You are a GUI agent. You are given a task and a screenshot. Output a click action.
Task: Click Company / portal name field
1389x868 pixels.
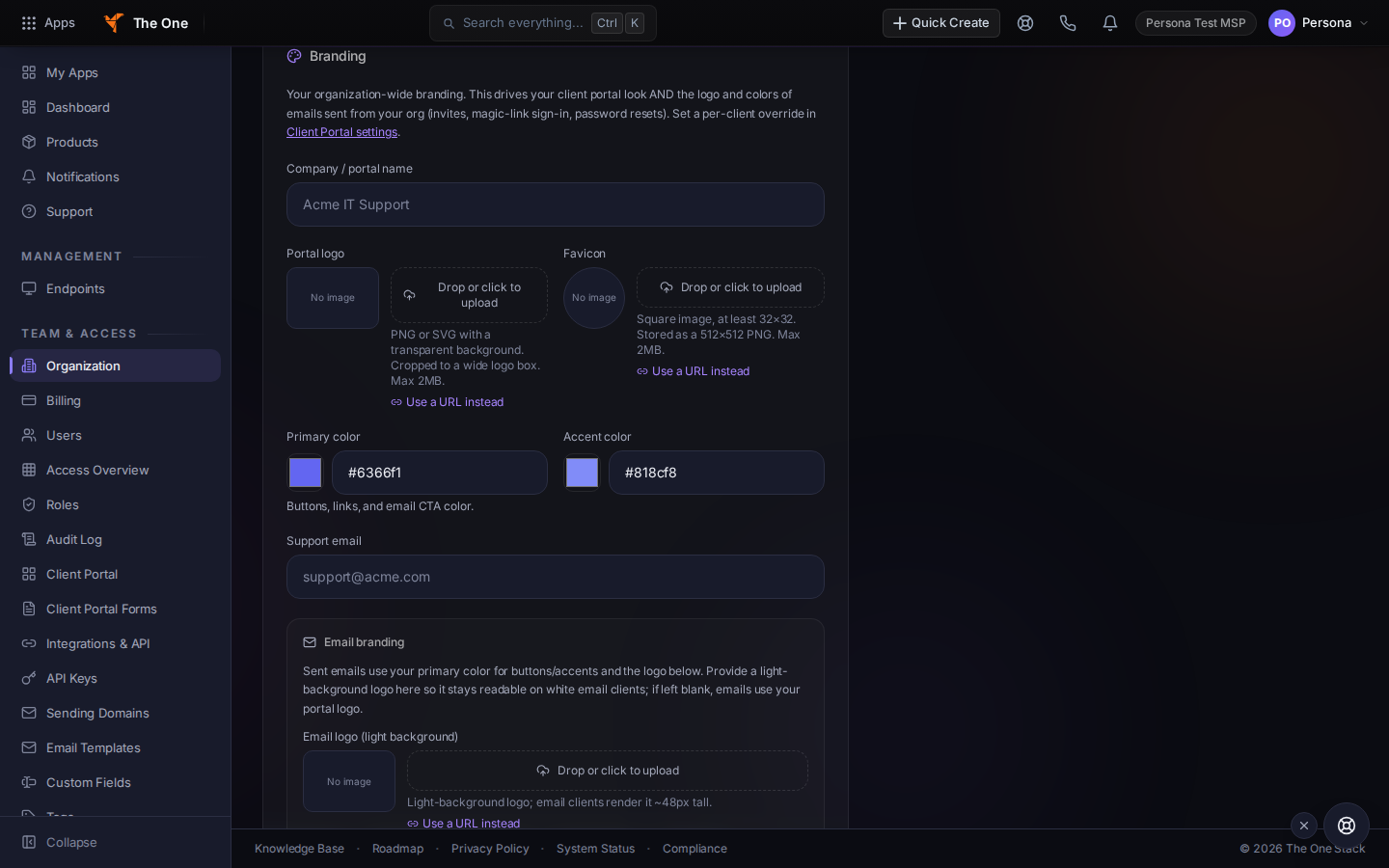[556, 204]
